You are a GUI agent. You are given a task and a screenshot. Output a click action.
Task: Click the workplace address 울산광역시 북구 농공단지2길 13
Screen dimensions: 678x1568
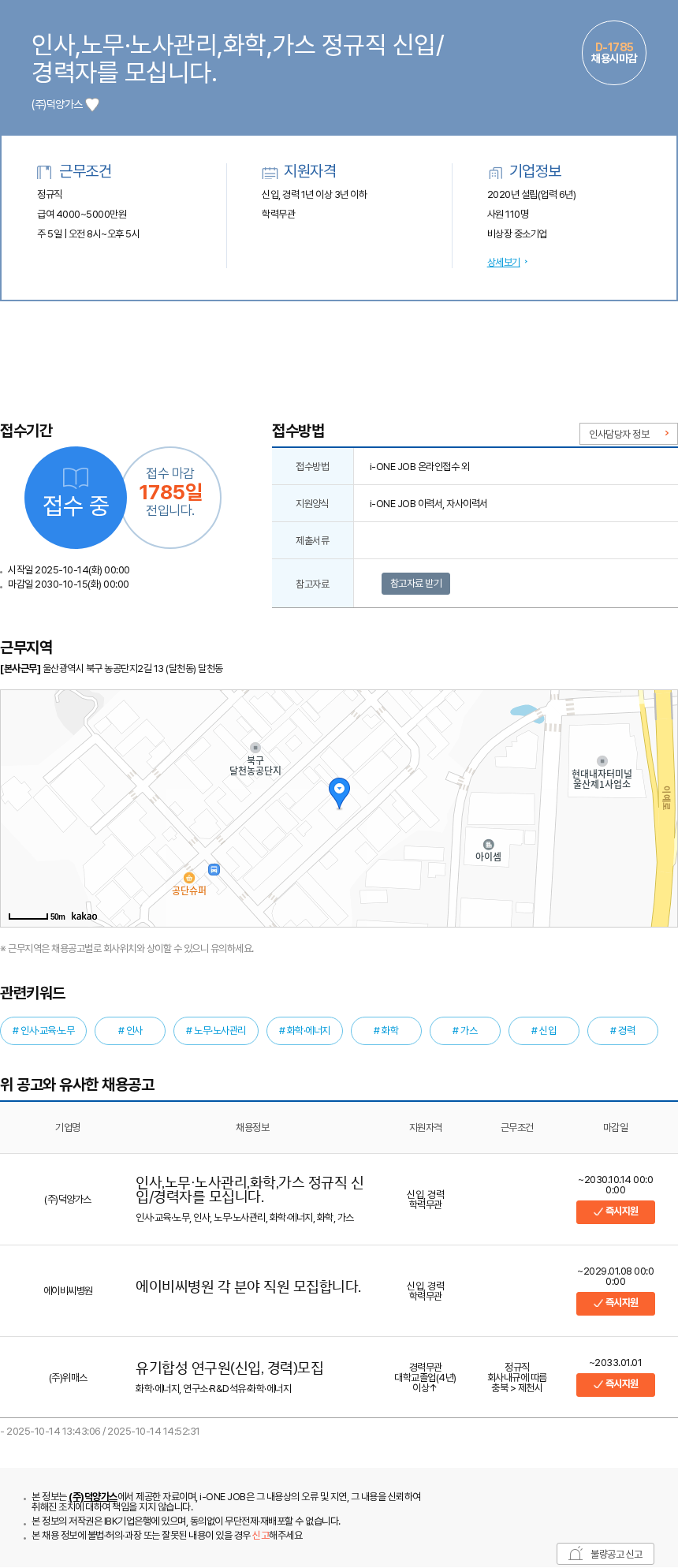[x=133, y=669]
